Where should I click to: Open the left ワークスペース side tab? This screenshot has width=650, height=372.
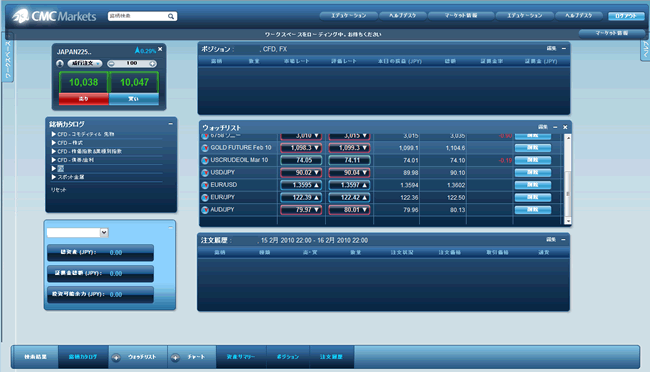(7, 58)
